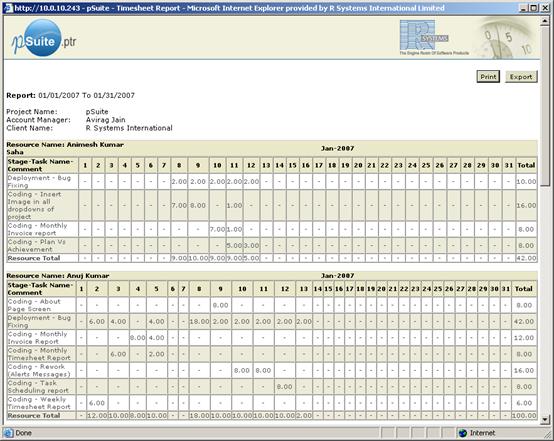This screenshot has width=554, height=441.
Task: Click Rework row total 16.00
Action: coord(524,370)
